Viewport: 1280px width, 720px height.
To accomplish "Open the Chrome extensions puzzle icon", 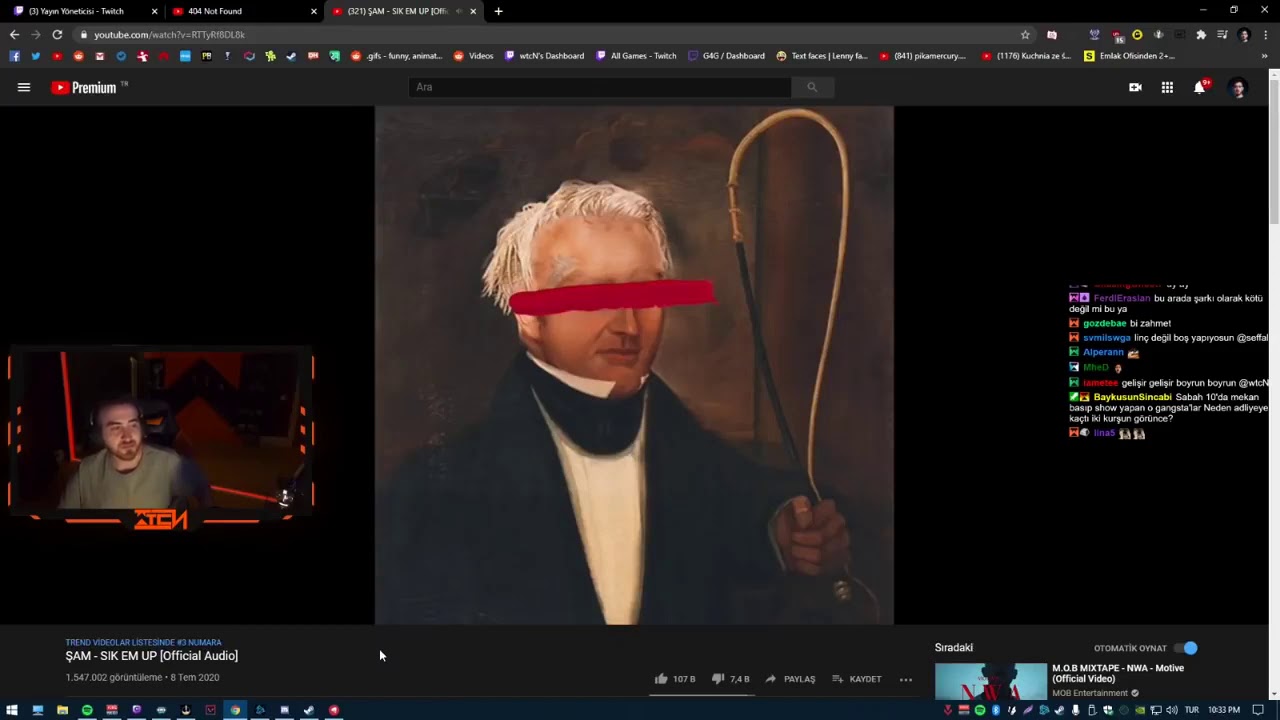I will click(x=1201, y=35).
